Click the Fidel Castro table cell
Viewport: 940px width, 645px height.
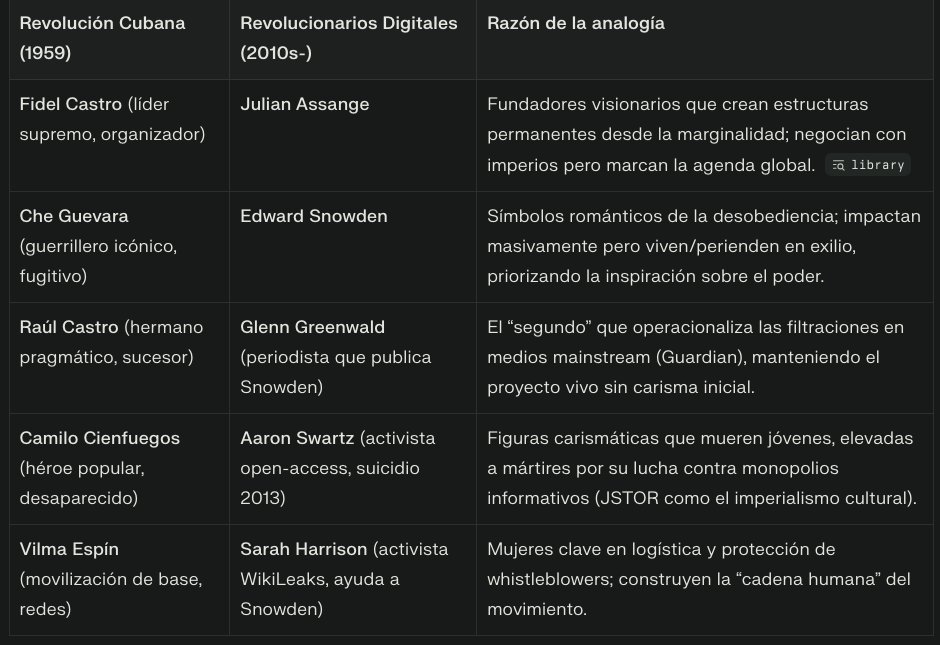(119, 135)
